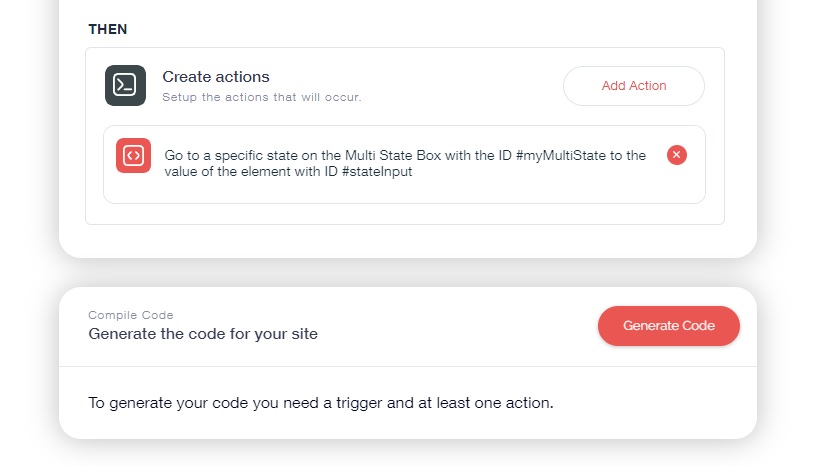Click the THEN section label
This screenshot has height=466, width=827.
pyautogui.click(x=108, y=29)
